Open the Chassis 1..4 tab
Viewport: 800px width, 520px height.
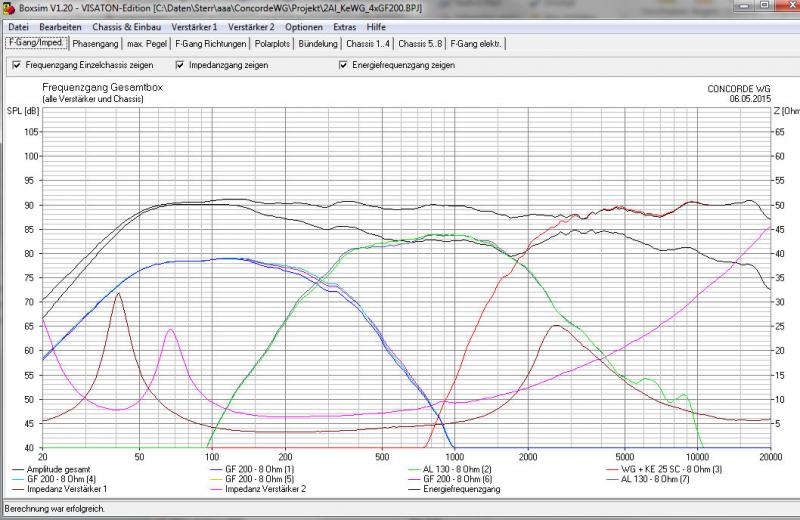[368, 44]
